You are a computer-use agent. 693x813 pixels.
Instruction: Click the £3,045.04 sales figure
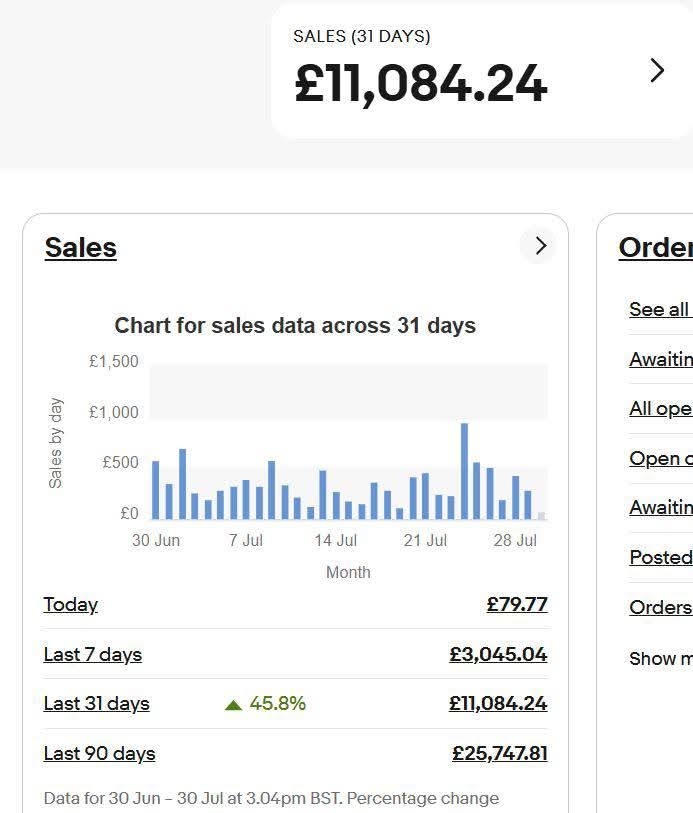point(498,655)
